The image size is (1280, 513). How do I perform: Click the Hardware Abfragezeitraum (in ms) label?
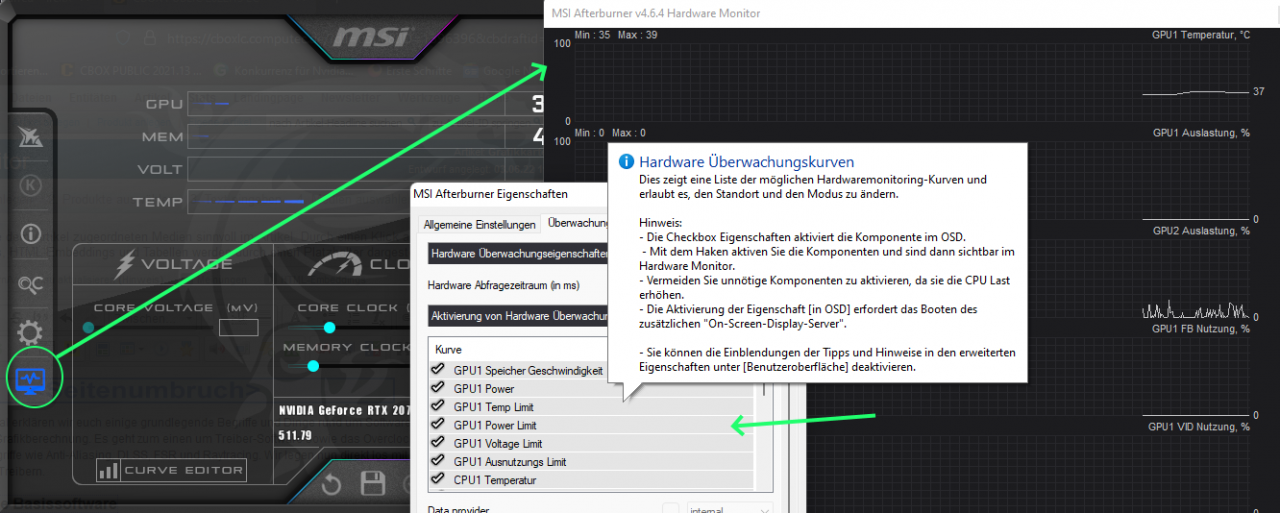501,285
